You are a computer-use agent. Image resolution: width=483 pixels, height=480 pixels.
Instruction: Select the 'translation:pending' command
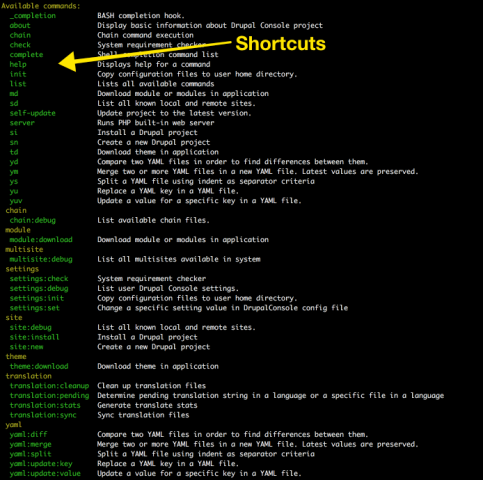pyautogui.click(x=49, y=396)
